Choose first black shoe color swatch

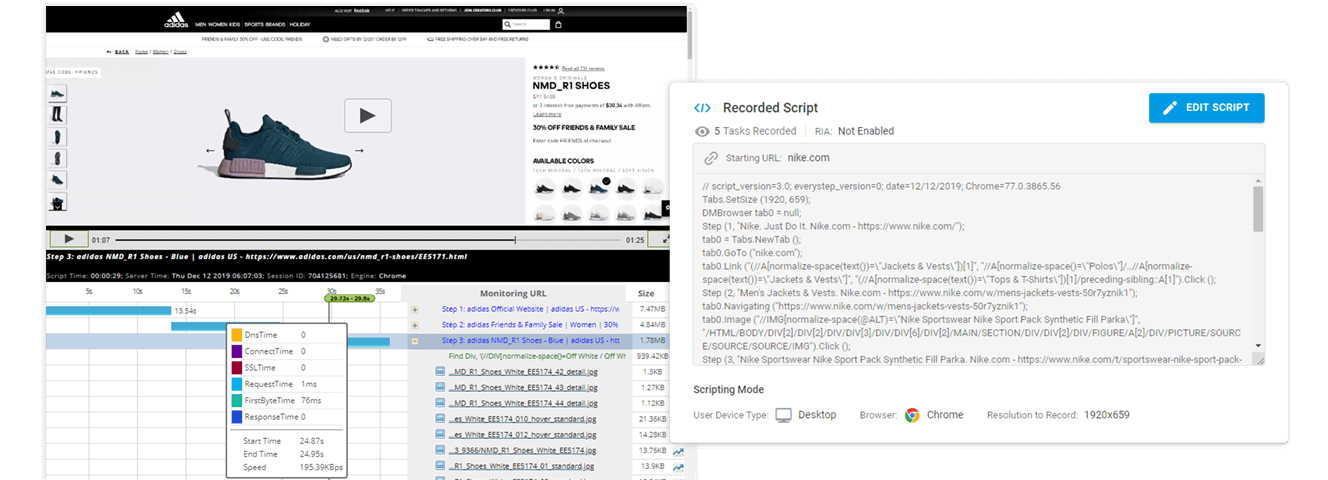[x=545, y=188]
